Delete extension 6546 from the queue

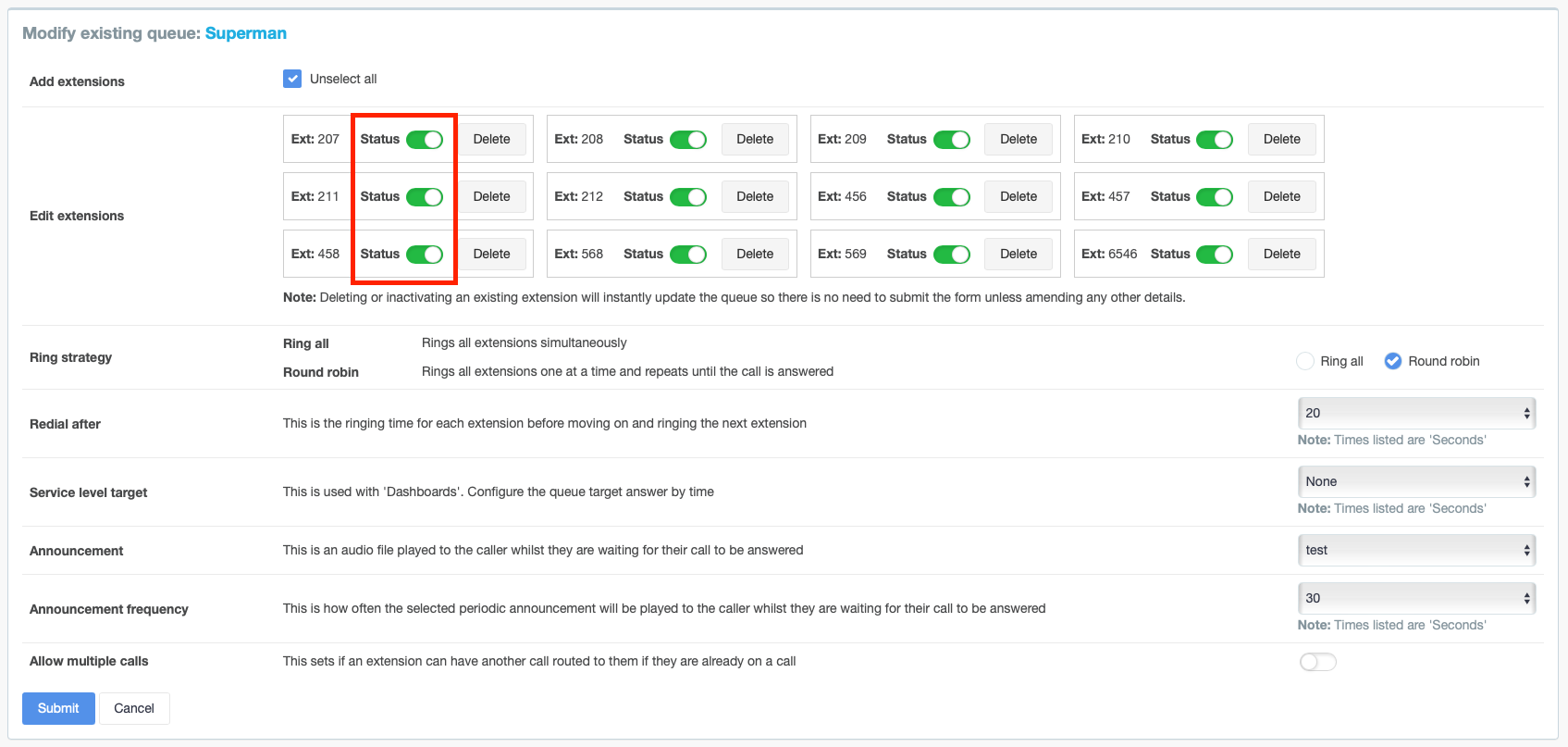click(x=1282, y=254)
